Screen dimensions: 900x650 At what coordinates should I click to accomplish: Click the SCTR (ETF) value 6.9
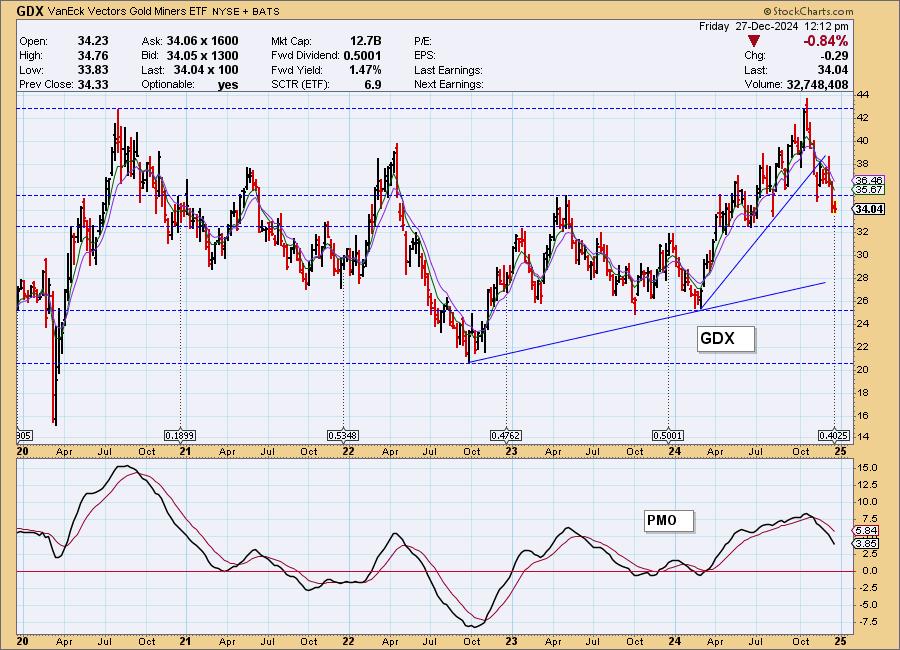coord(373,84)
